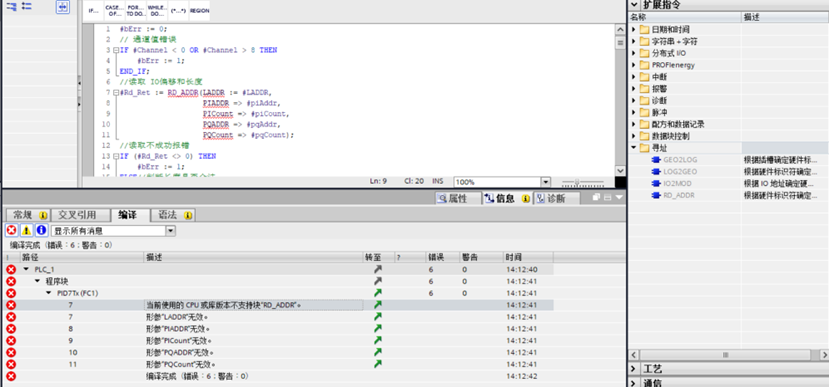Go to 程序块 via its arrow icon

(377, 281)
